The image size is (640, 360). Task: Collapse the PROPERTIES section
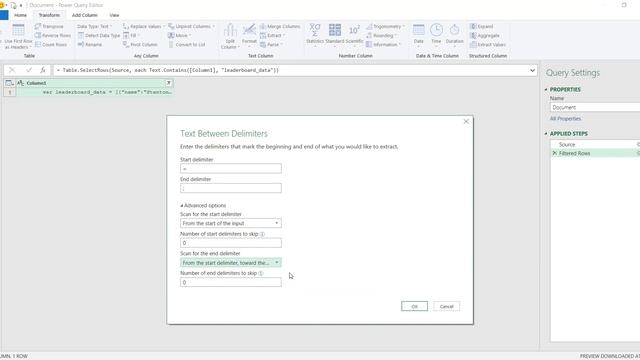546,89
